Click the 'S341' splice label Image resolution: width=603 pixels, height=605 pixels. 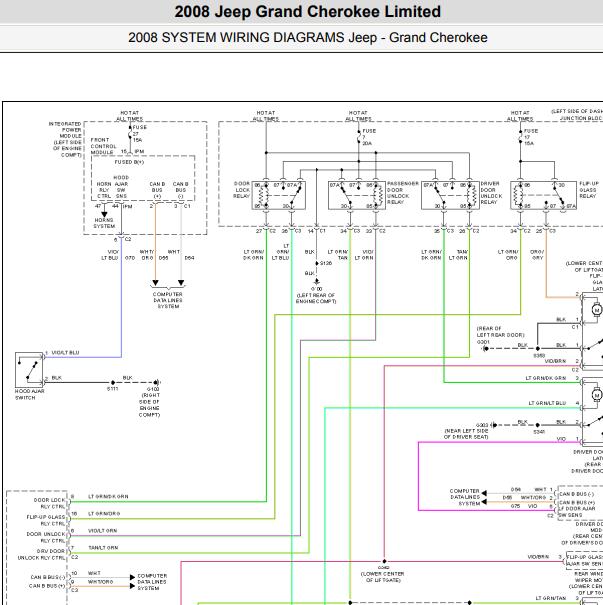tap(539, 432)
